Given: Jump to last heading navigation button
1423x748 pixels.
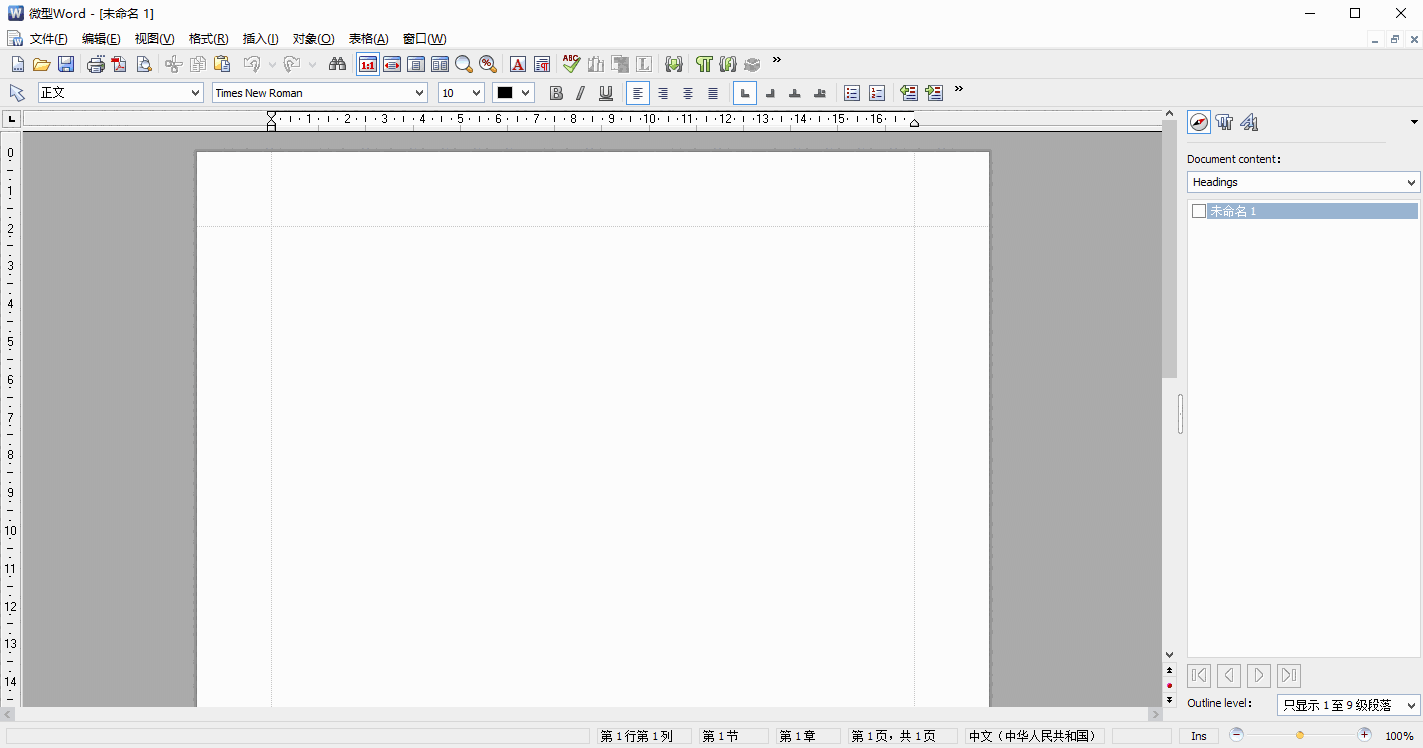Looking at the screenshot, I should tap(1289, 675).
